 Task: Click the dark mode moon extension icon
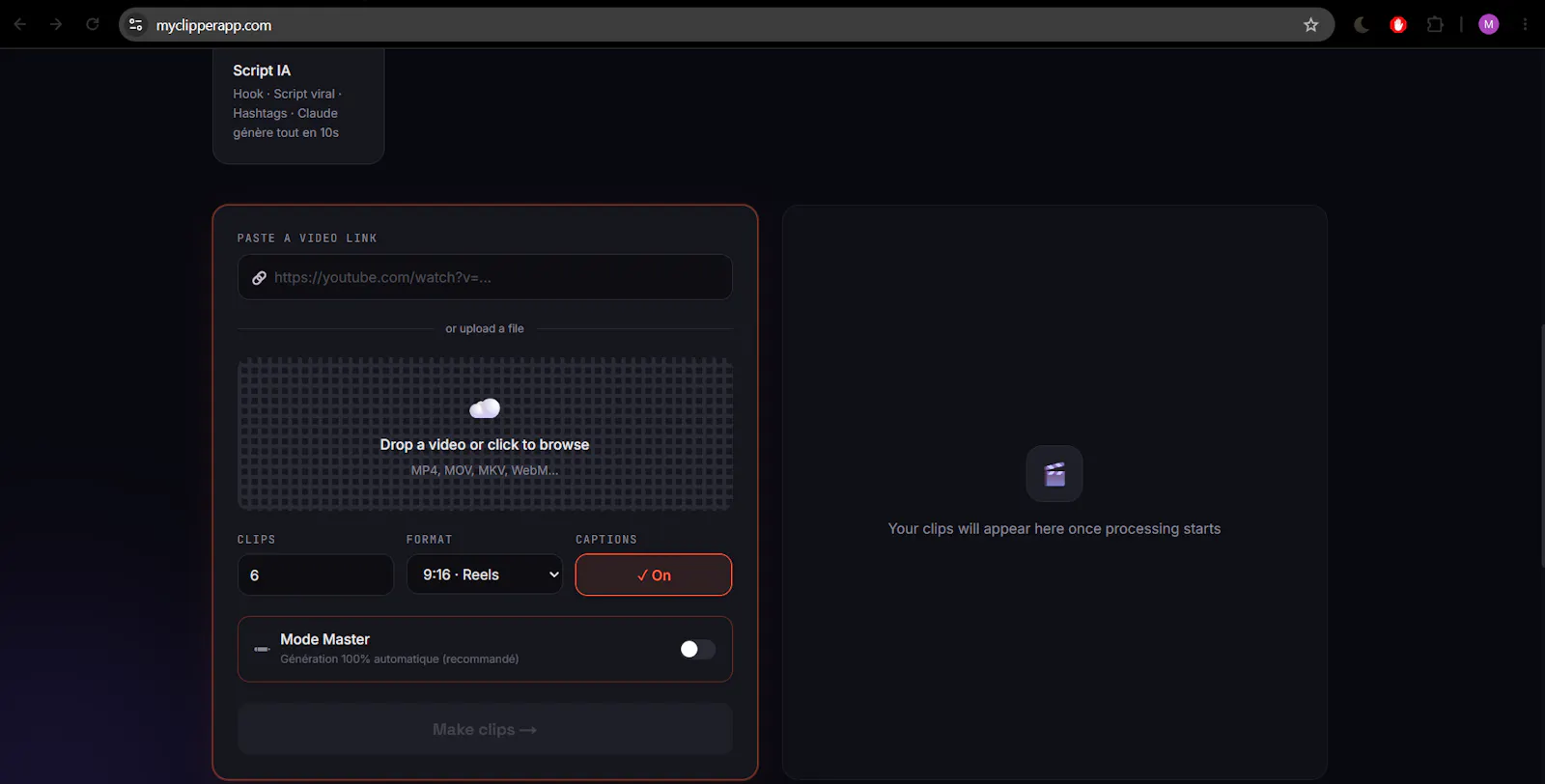(1362, 25)
